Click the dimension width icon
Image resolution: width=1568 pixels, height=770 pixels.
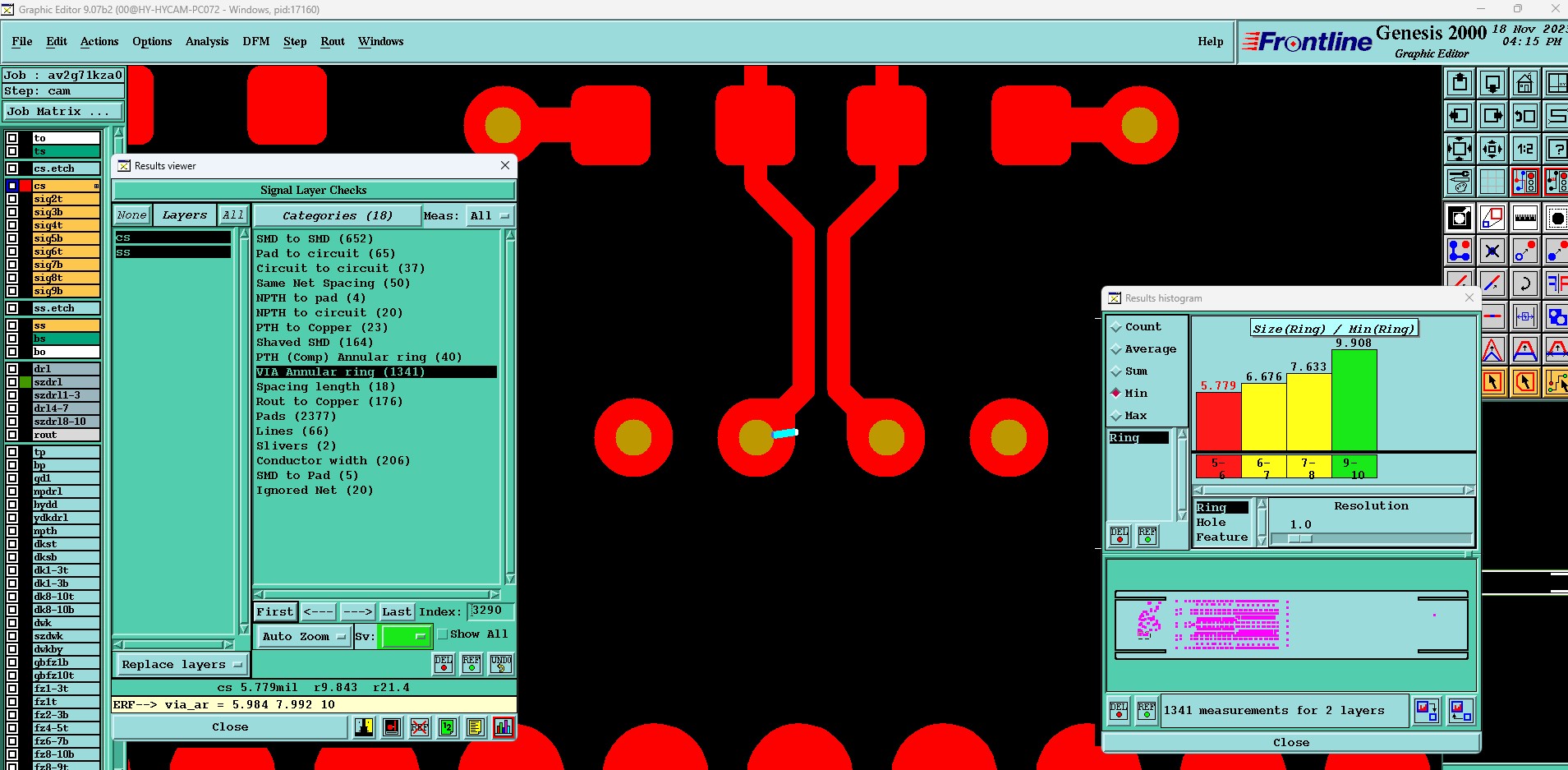click(1524, 316)
